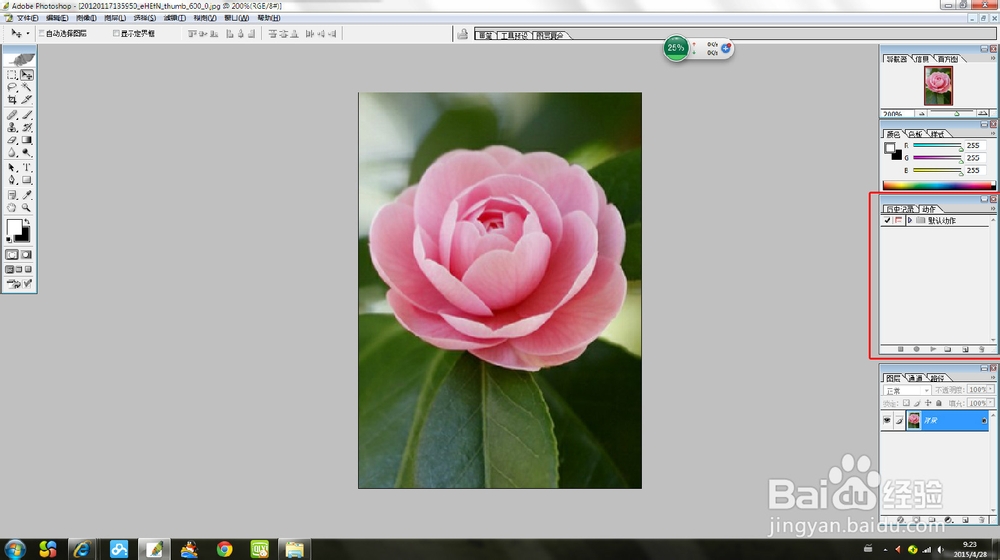Open the Layer menu
This screenshot has width=1000, height=560.
point(115,18)
